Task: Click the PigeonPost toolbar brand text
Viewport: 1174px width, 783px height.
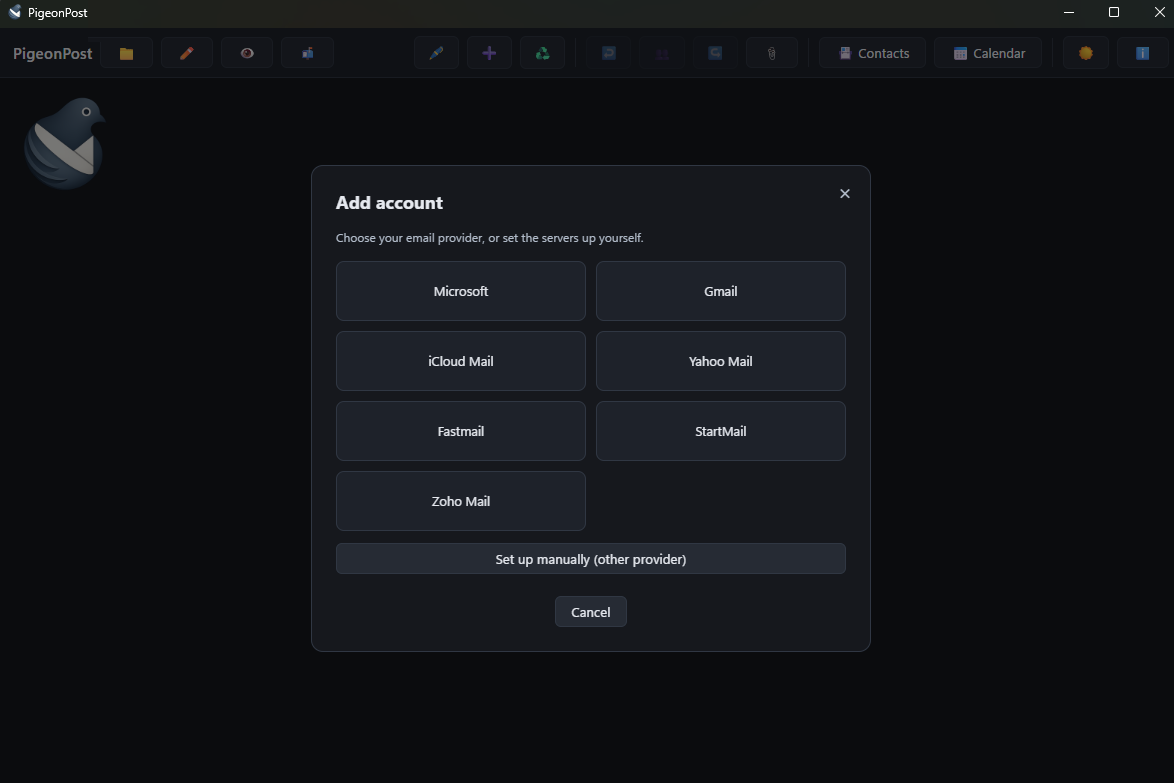Action: point(52,54)
